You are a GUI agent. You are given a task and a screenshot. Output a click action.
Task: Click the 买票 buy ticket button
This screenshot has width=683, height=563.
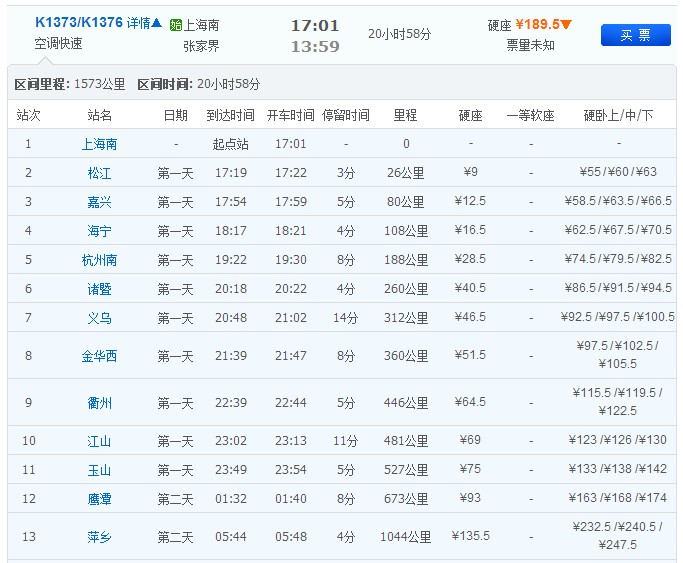click(x=635, y=35)
